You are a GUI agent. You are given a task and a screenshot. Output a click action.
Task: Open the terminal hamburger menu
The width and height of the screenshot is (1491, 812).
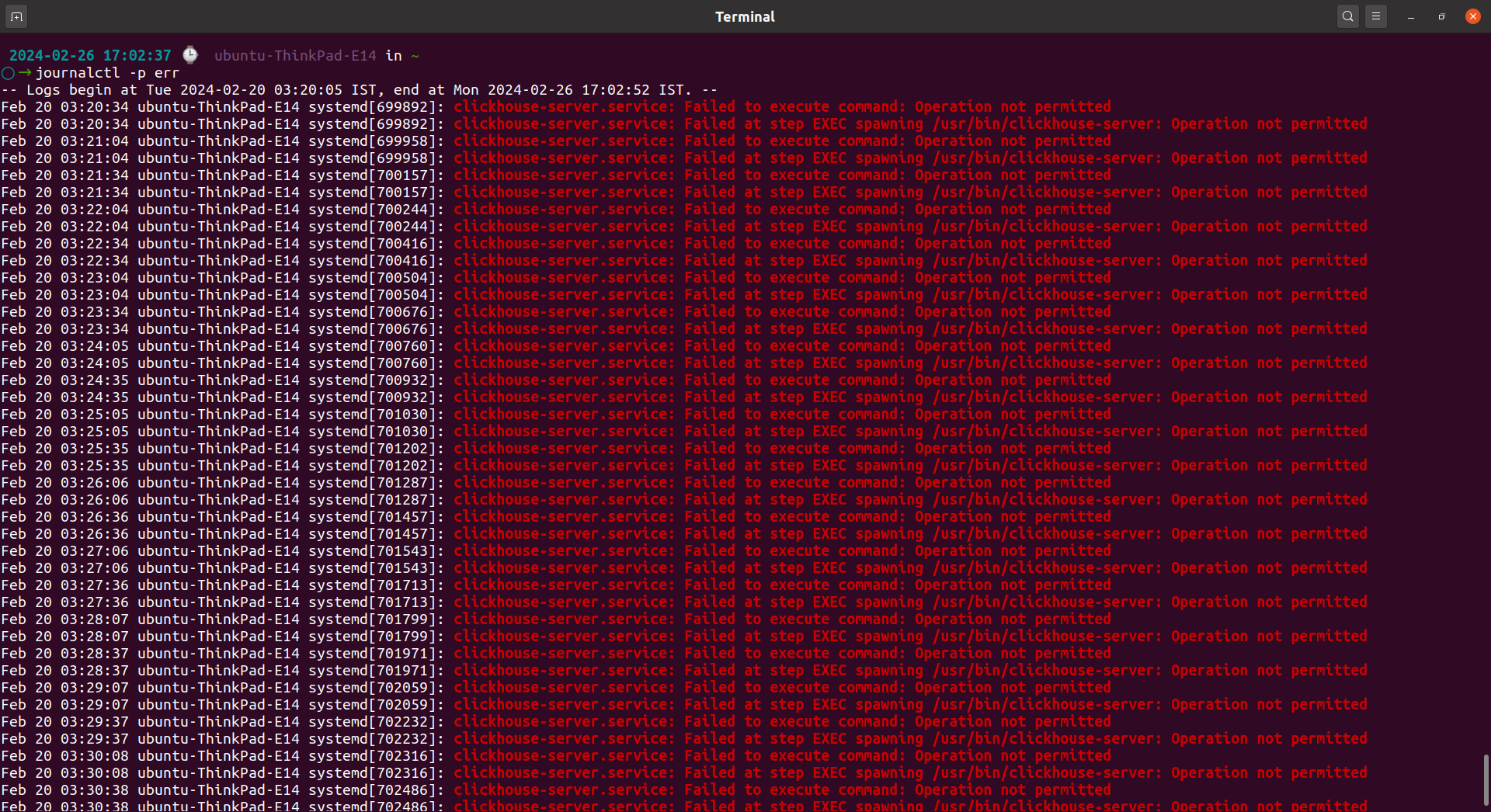(1376, 16)
